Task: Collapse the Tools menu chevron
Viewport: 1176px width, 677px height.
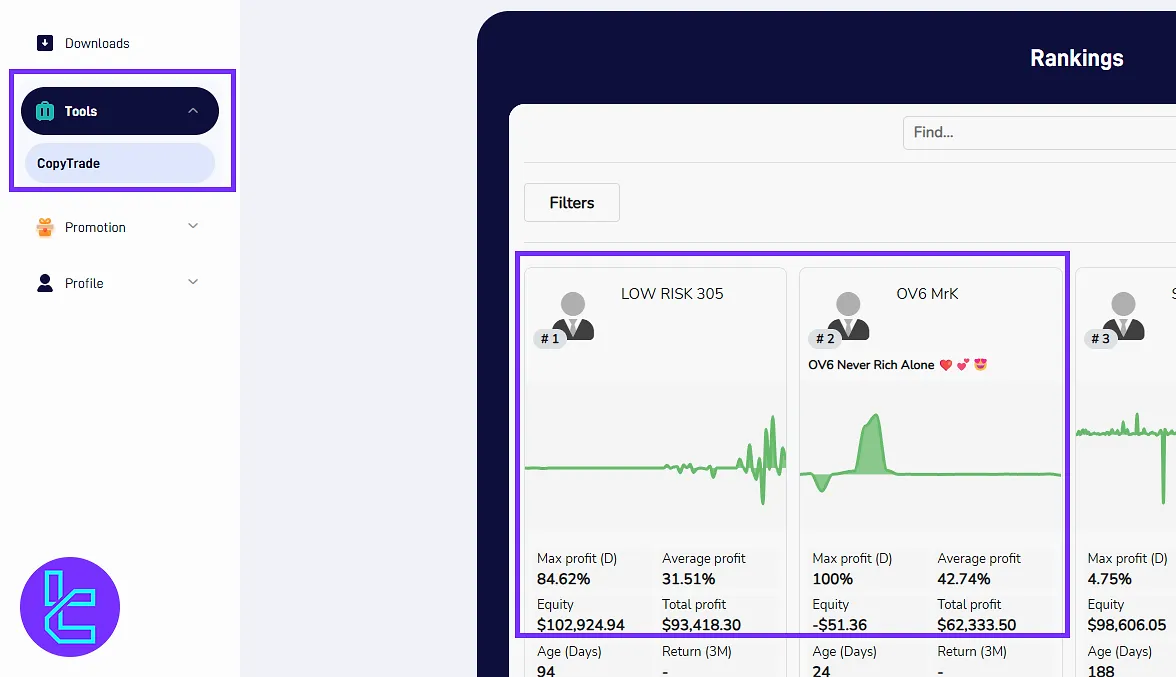Action: click(x=193, y=111)
